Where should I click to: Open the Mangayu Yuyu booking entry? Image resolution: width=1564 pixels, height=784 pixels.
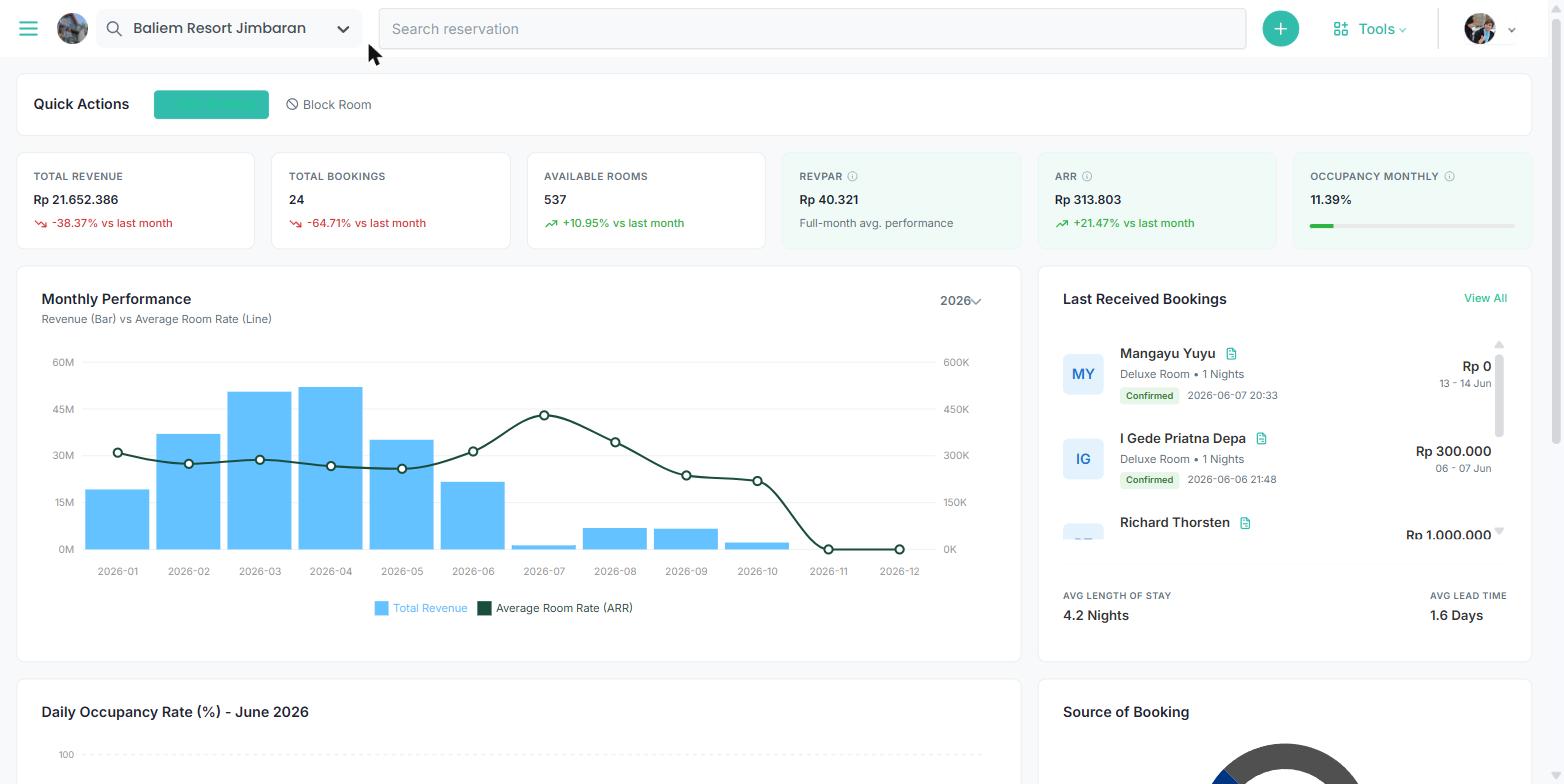[x=1277, y=374]
